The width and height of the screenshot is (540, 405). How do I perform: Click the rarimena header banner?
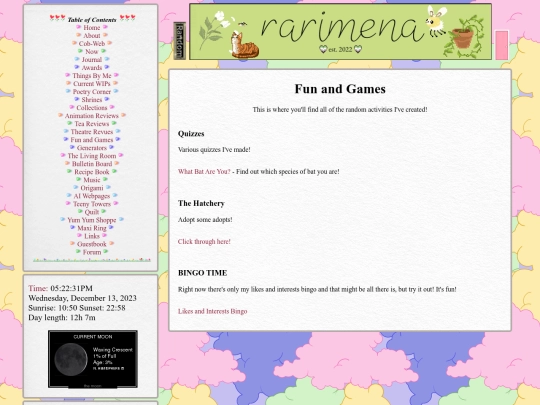340,32
